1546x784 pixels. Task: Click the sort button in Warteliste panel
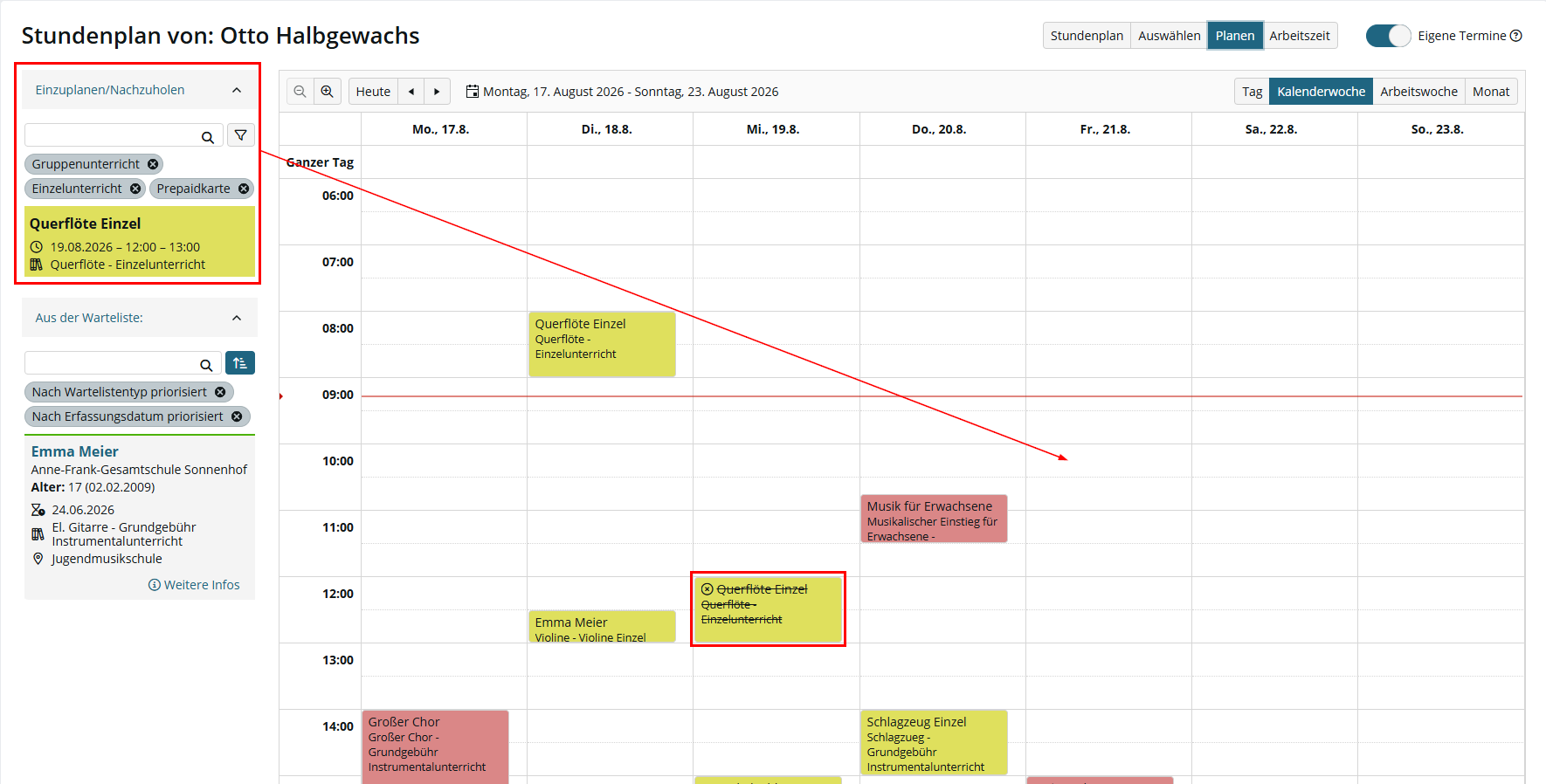tap(240, 363)
